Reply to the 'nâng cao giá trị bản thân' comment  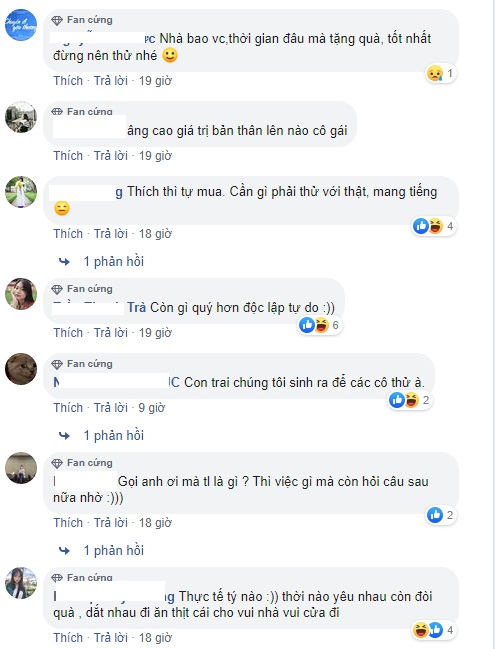click(111, 156)
